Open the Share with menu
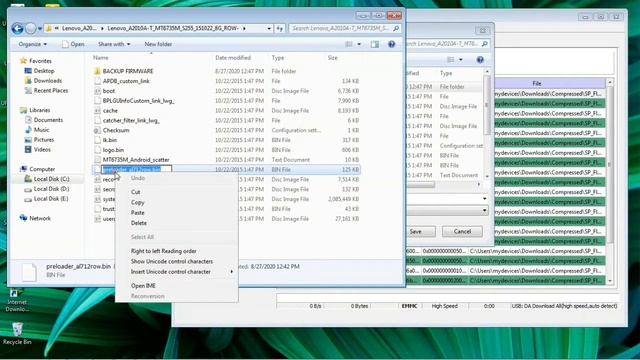The width and height of the screenshot is (640, 360). click(114, 44)
